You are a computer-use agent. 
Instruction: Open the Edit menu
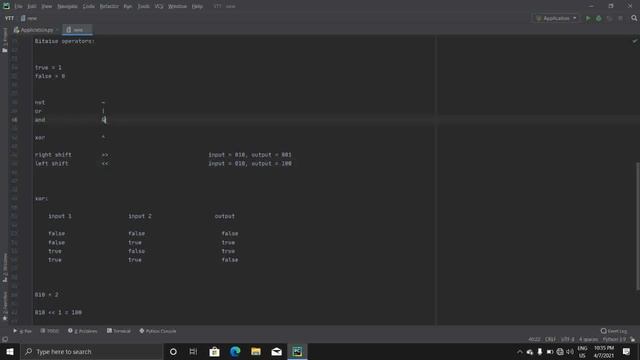click(32, 7)
